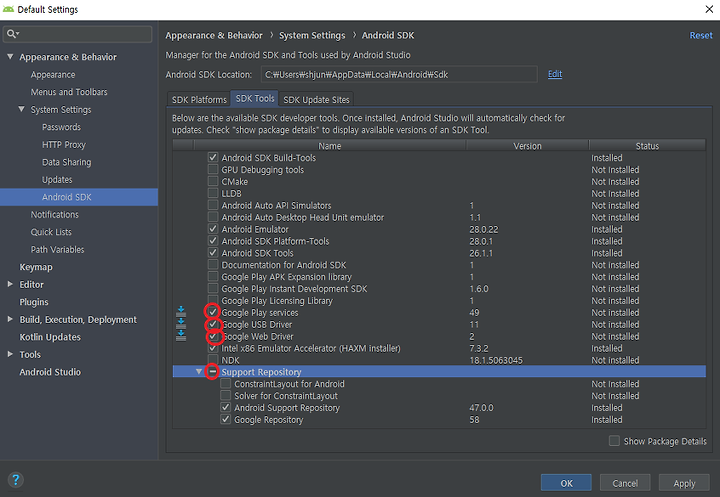Uncheck Google Repository
Screen dimensions: 720x497
click(225, 419)
